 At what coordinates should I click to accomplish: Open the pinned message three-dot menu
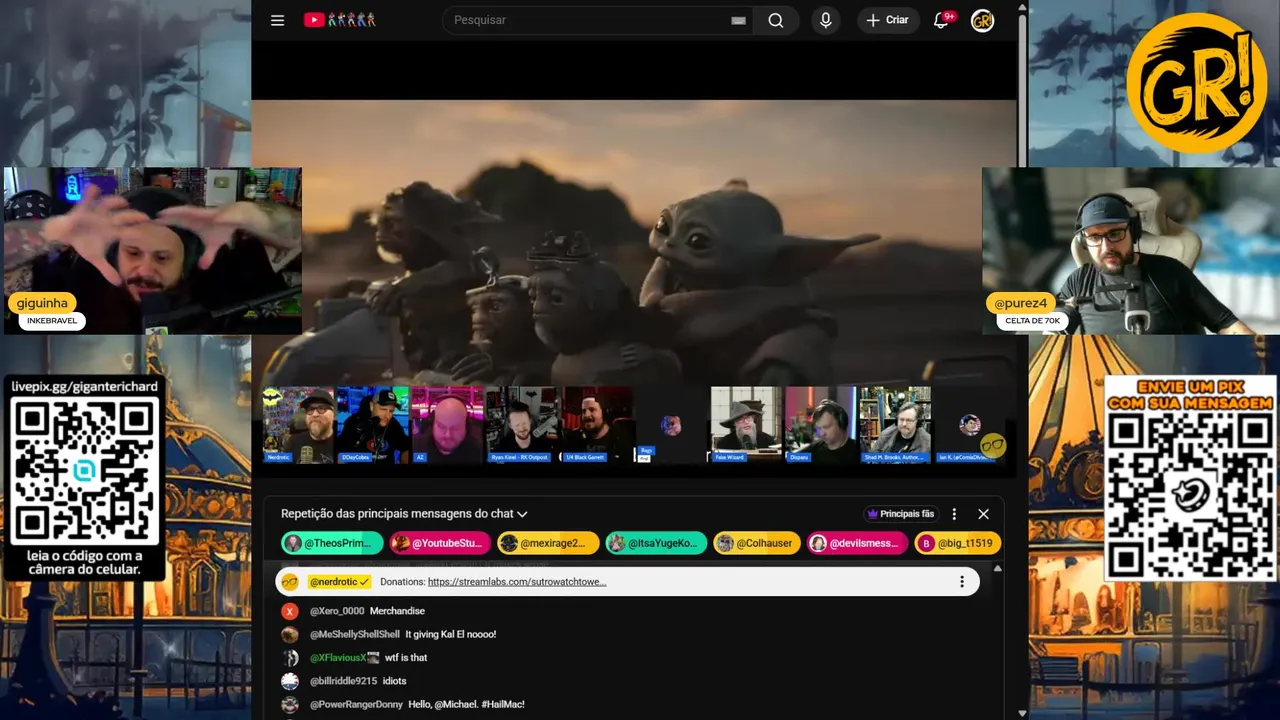[962, 582]
